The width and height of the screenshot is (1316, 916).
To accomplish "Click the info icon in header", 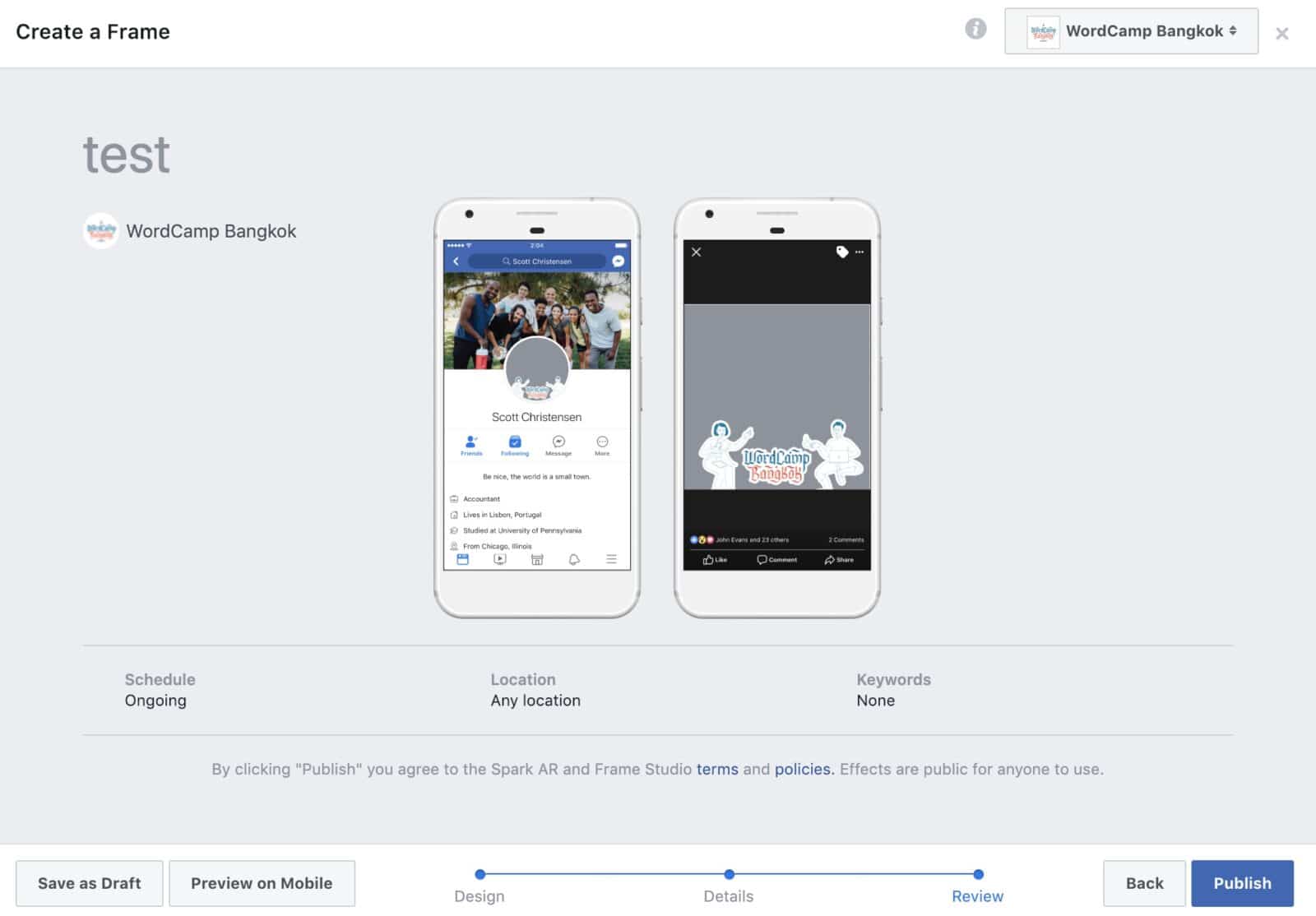I will tap(975, 30).
